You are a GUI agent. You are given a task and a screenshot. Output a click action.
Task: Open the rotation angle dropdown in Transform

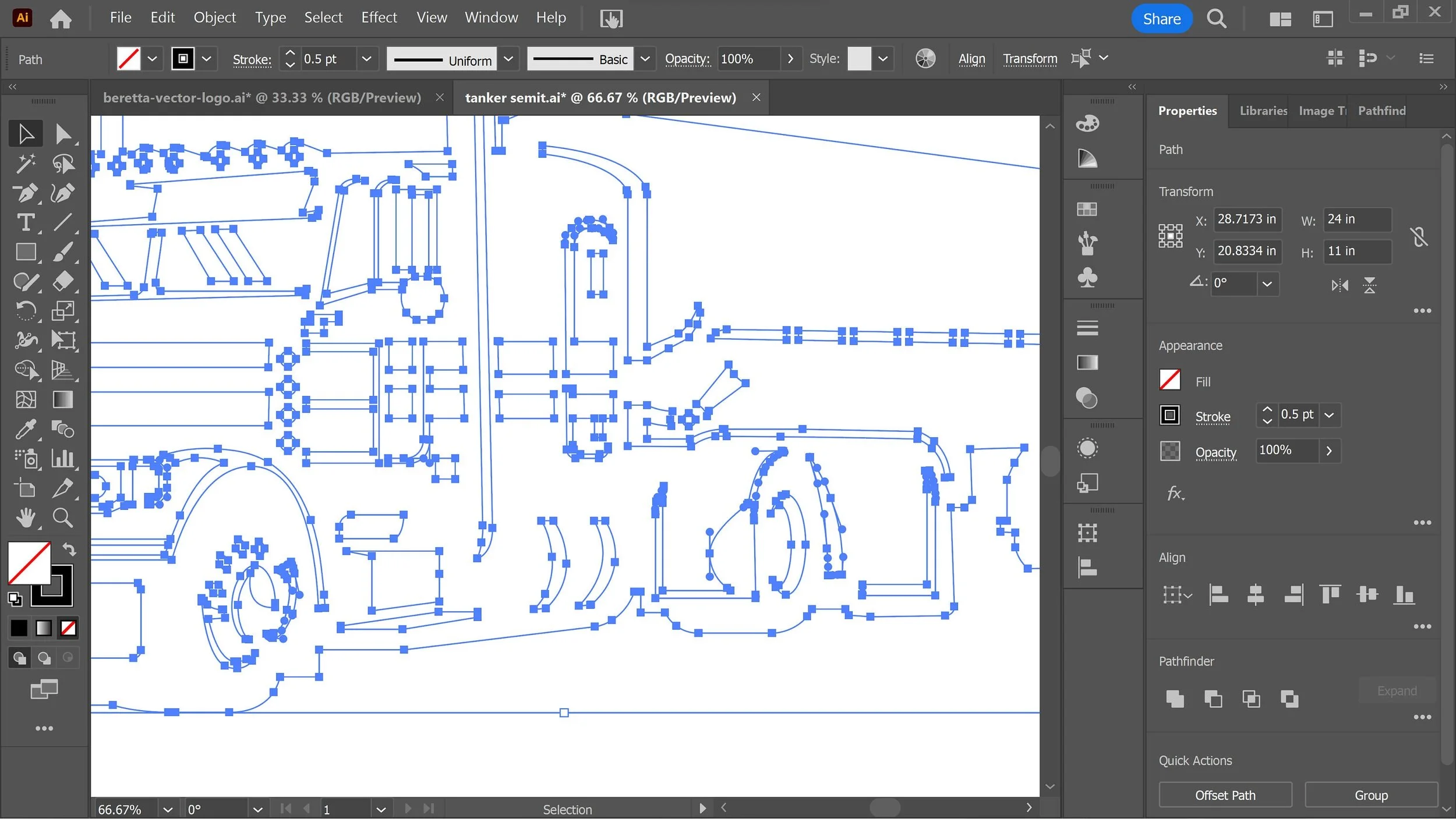[1267, 284]
